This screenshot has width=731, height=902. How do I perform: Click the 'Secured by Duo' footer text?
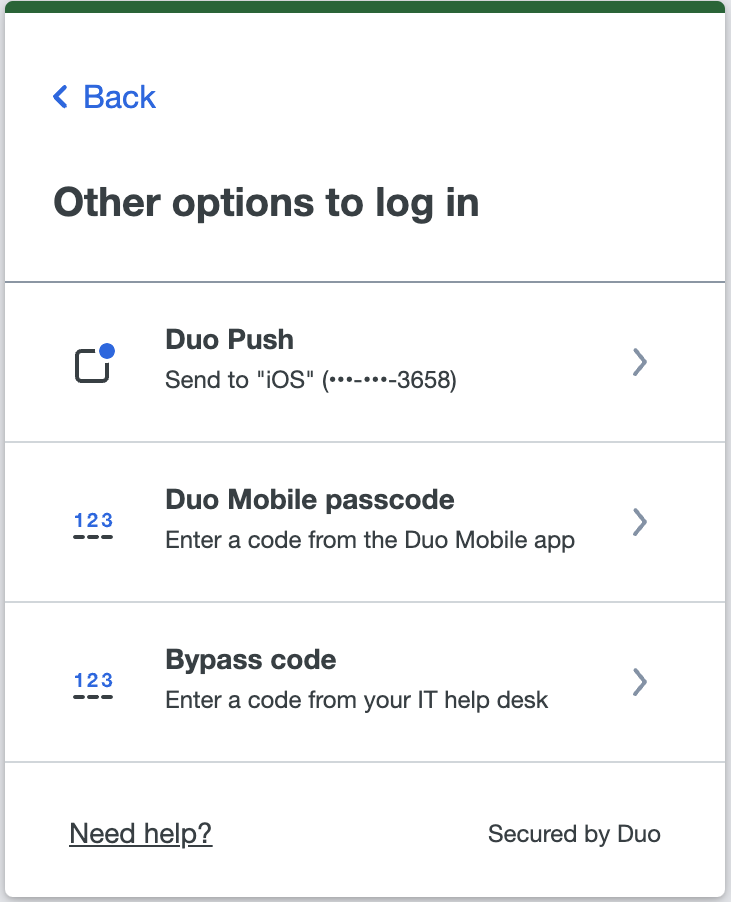pos(573,834)
